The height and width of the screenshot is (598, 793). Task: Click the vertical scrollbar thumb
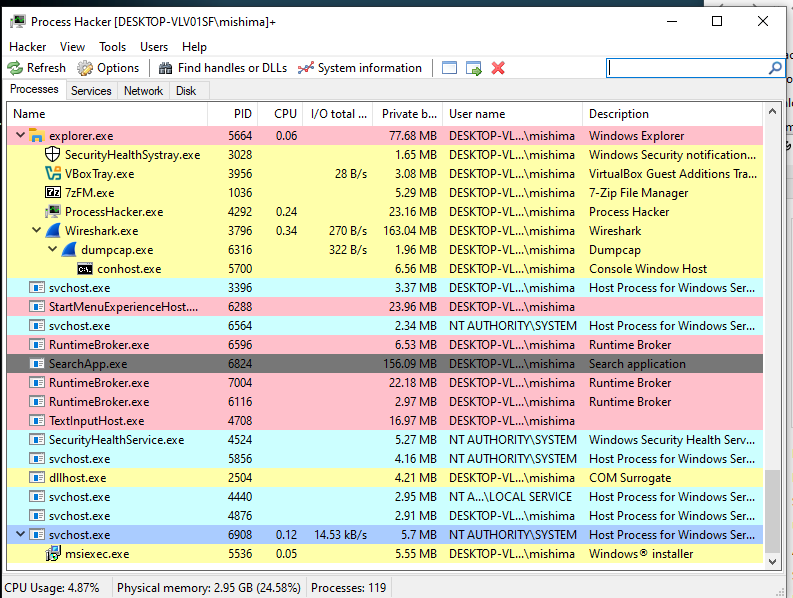pyautogui.click(x=772, y=511)
